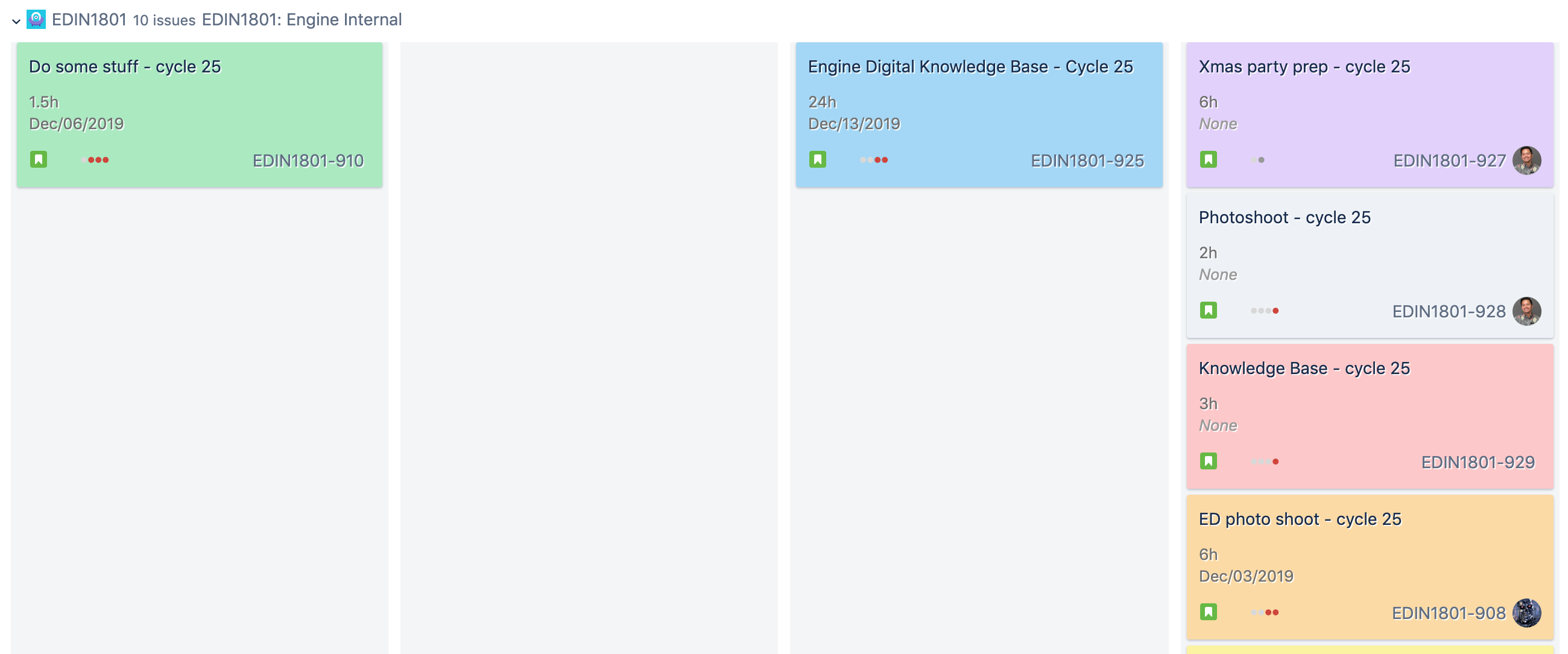Select the Xmas party prep card title

[1304, 66]
